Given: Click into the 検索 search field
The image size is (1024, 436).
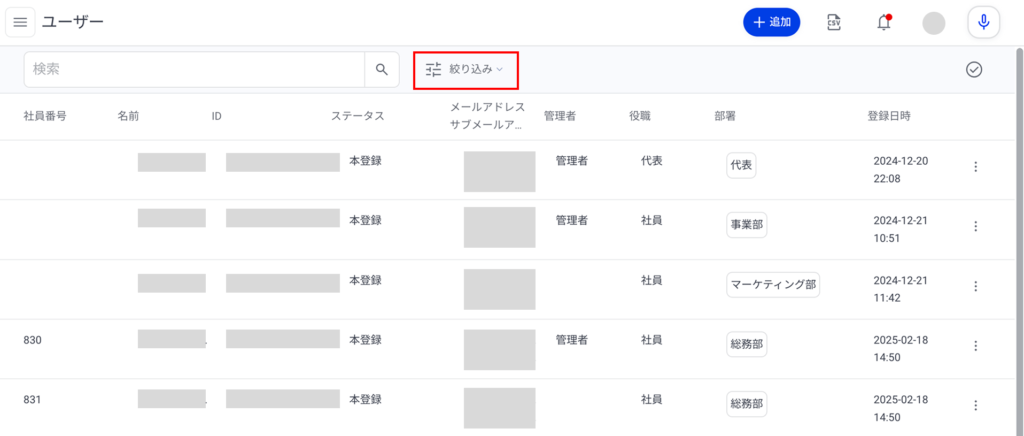Looking at the screenshot, I should (194, 69).
